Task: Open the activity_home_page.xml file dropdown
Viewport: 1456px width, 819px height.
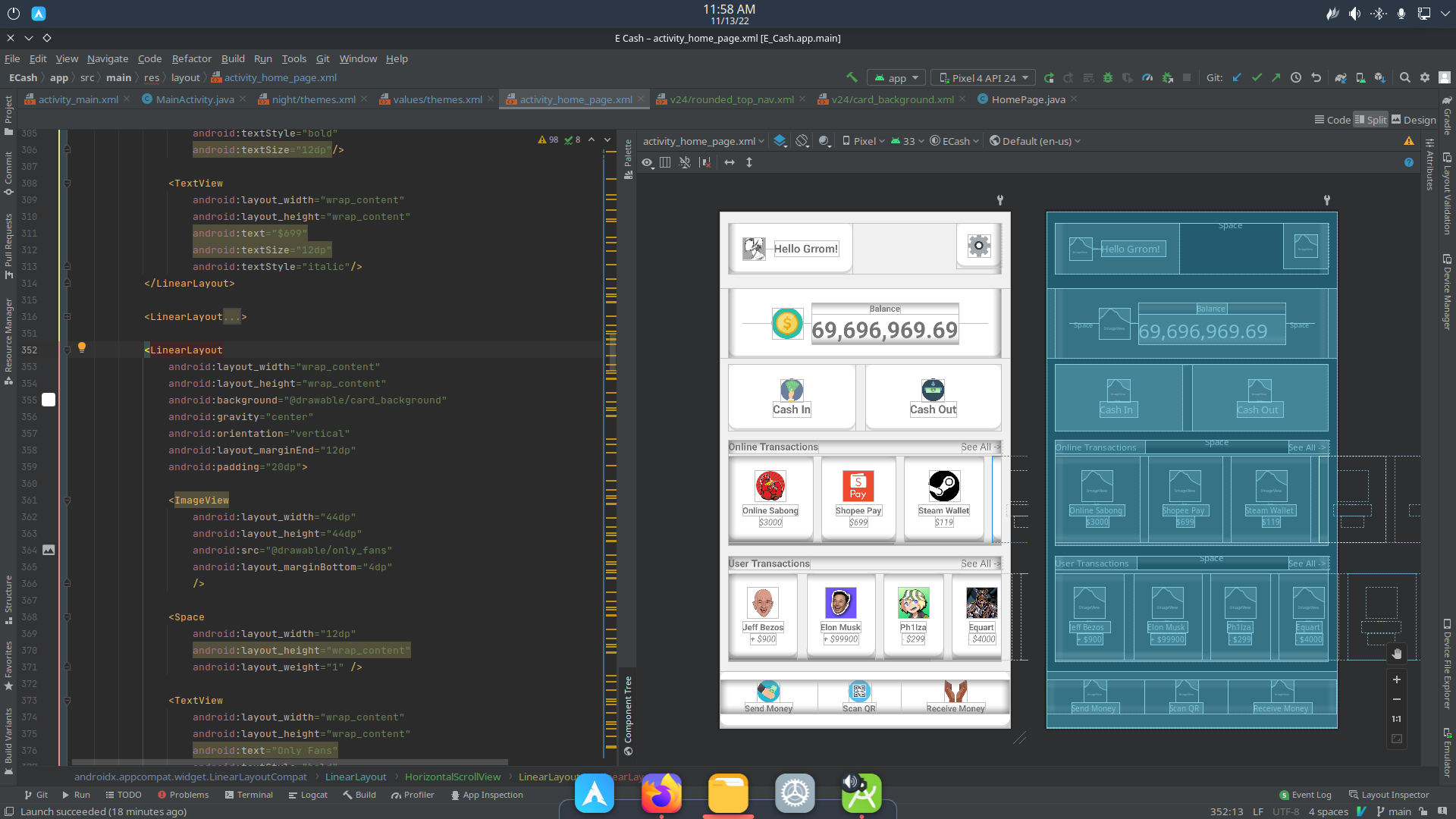Action: pos(703,141)
